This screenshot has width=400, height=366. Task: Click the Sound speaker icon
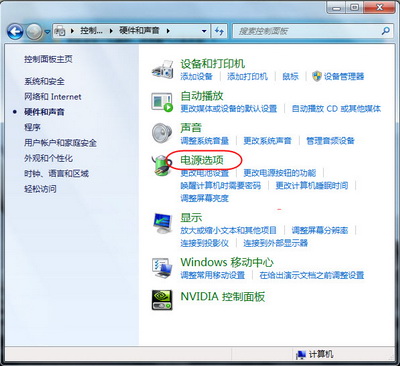coord(162,133)
